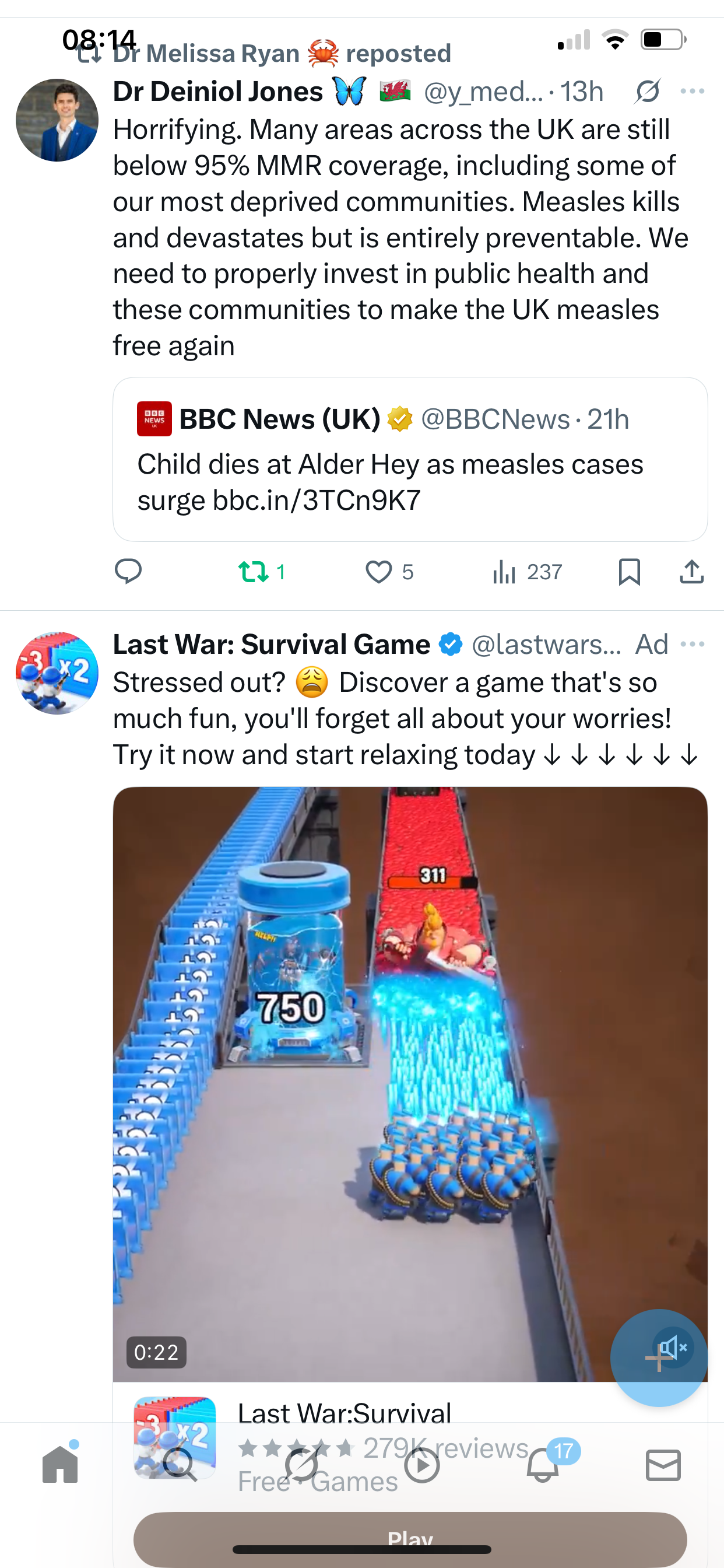View analytics for the 237 views post
Image resolution: width=724 pixels, height=1568 pixels.
527,572
